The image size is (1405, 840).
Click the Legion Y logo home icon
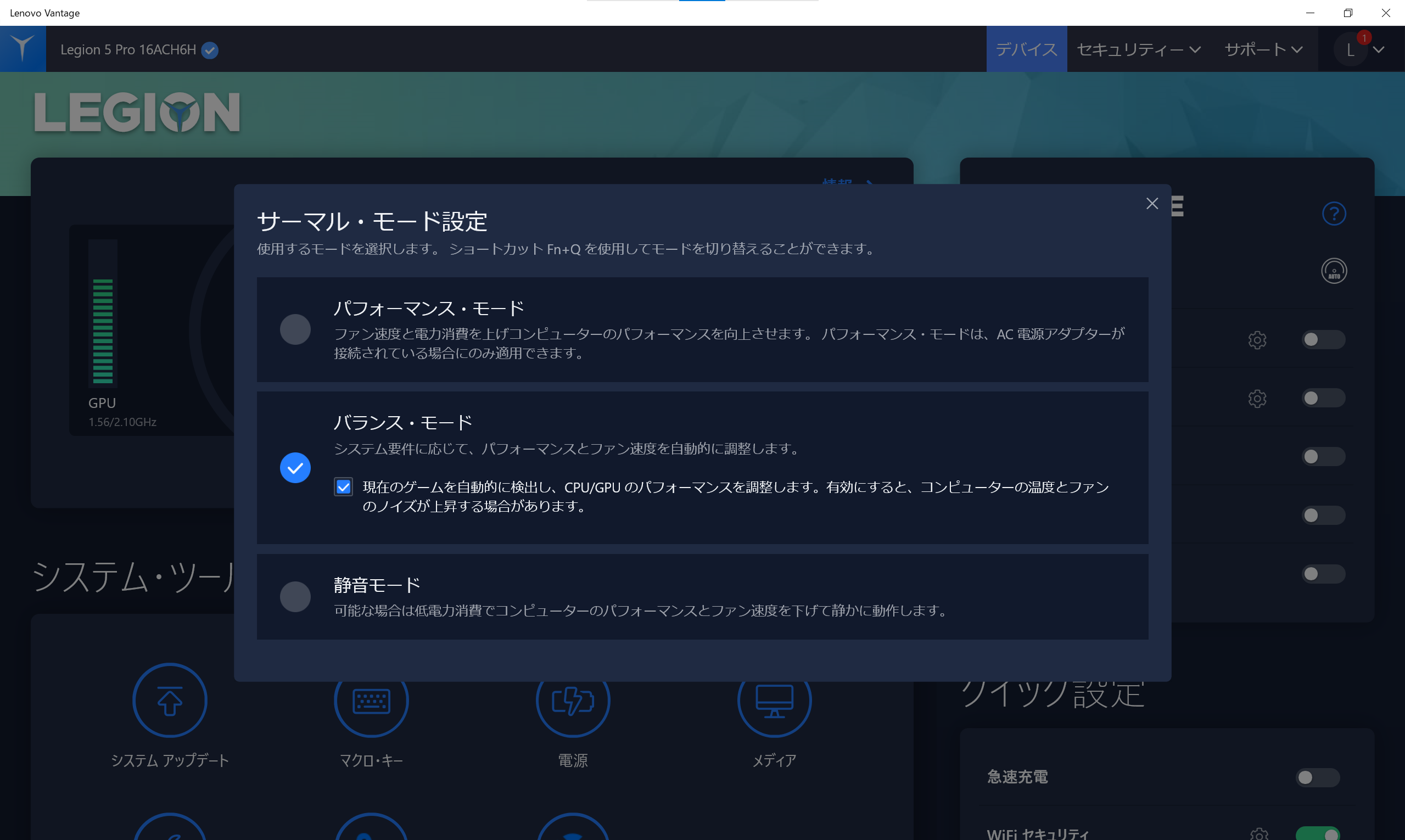(23, 49)
